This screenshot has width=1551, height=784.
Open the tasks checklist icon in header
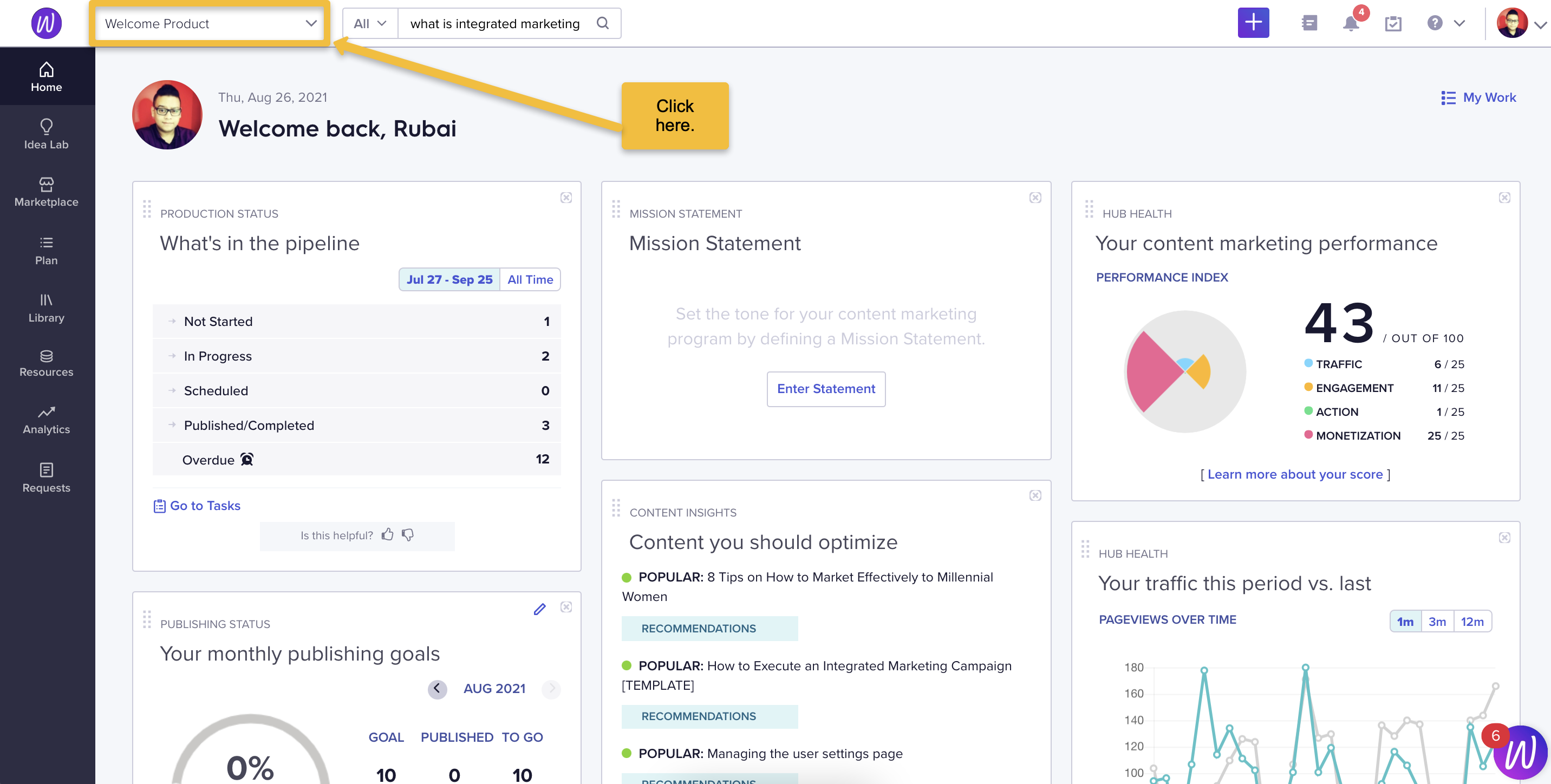[x=1393, y=23]
